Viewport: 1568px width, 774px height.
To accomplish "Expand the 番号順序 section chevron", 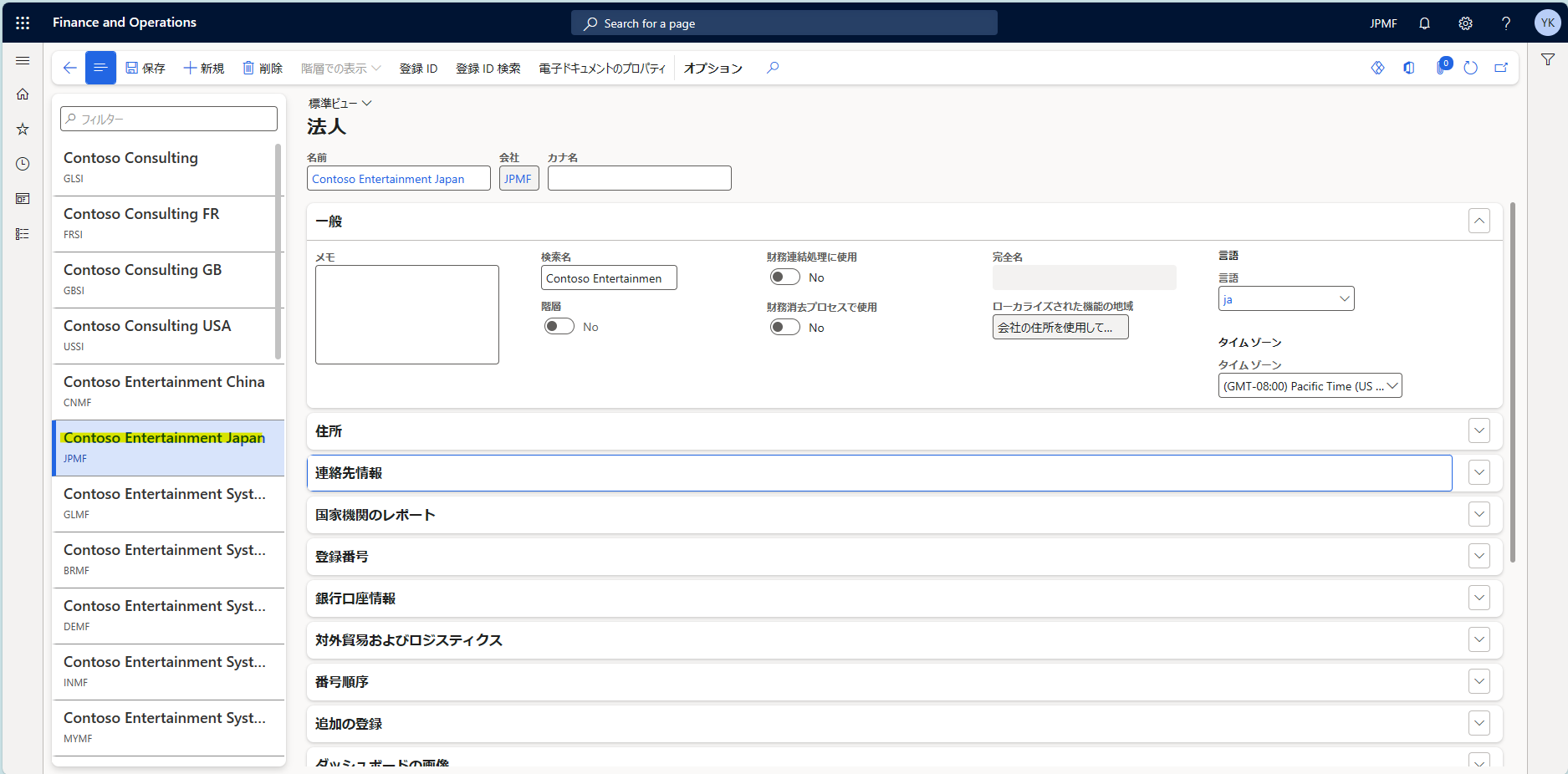I will pos(1479,681).
